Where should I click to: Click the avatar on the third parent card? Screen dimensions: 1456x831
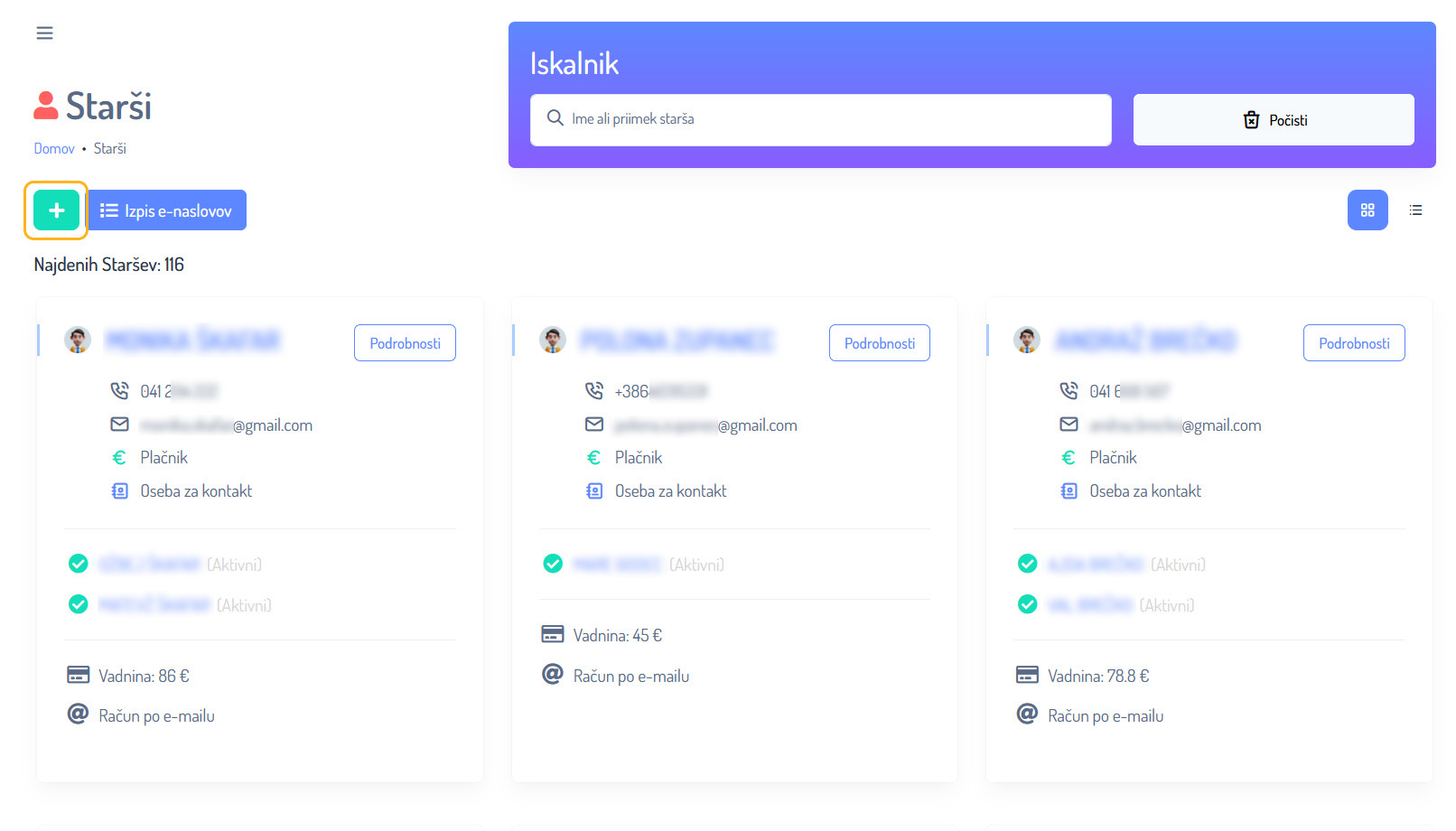(1027, 341)
